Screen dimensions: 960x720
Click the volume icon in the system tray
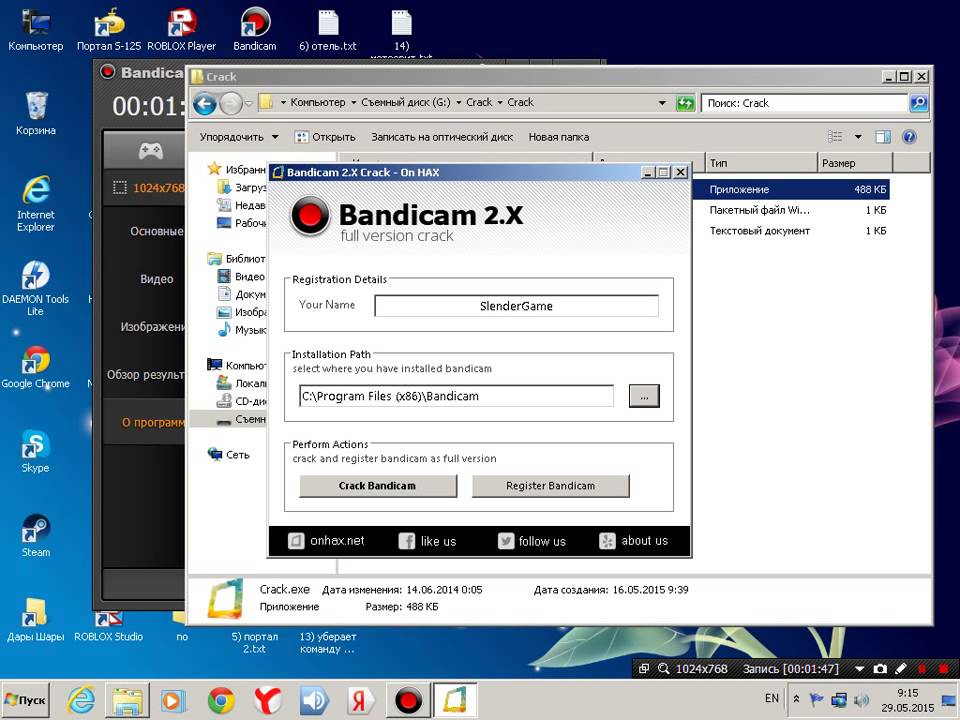(861, 699)
